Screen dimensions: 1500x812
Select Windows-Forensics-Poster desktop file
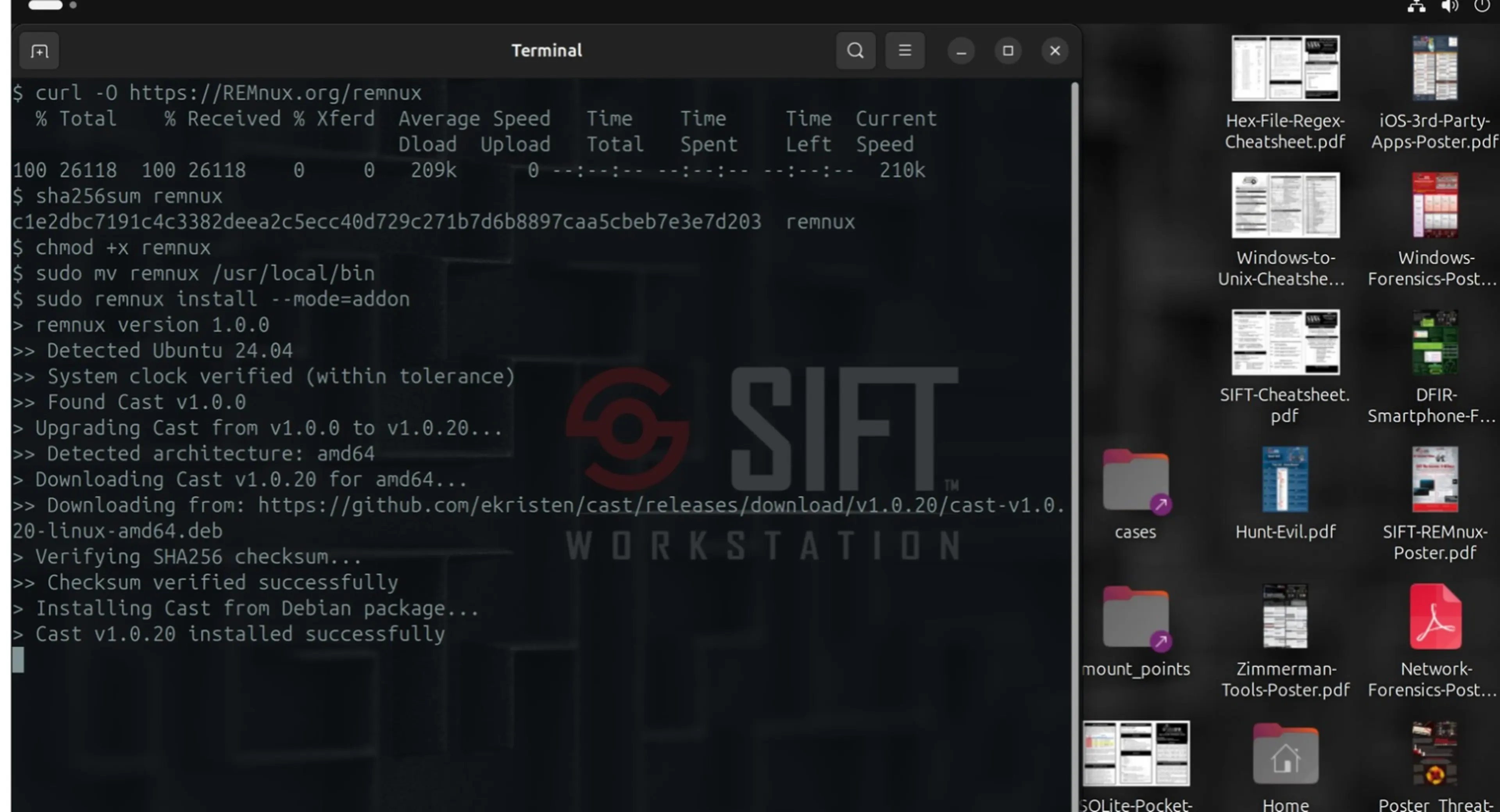point(1434,230)
